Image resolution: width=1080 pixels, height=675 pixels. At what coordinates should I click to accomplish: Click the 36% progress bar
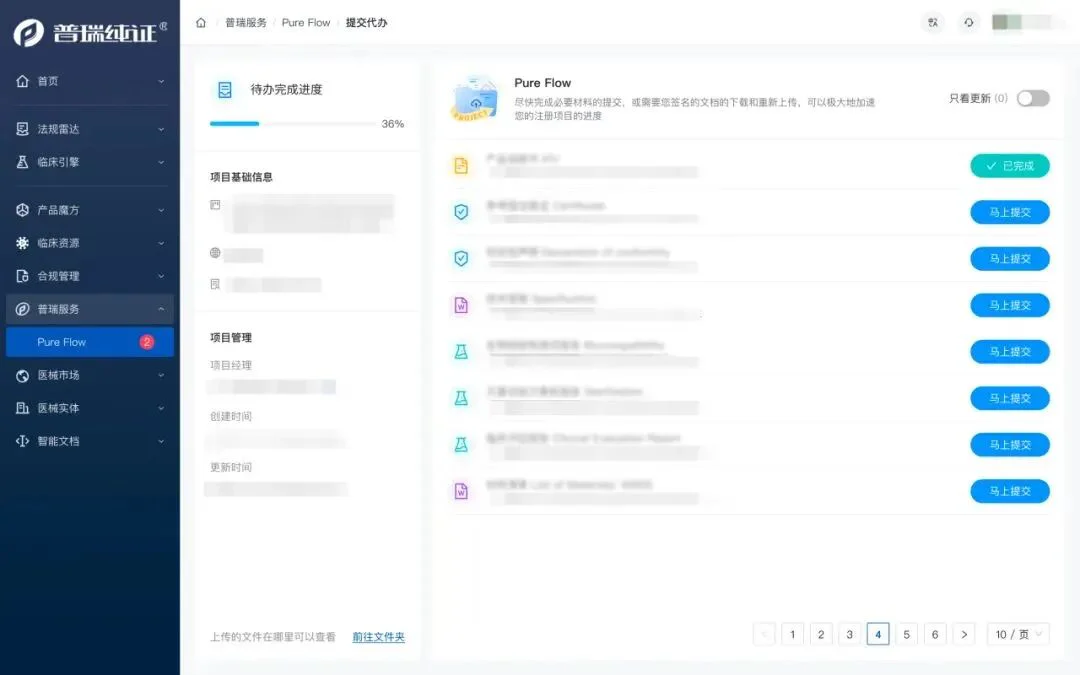(293, 124)
